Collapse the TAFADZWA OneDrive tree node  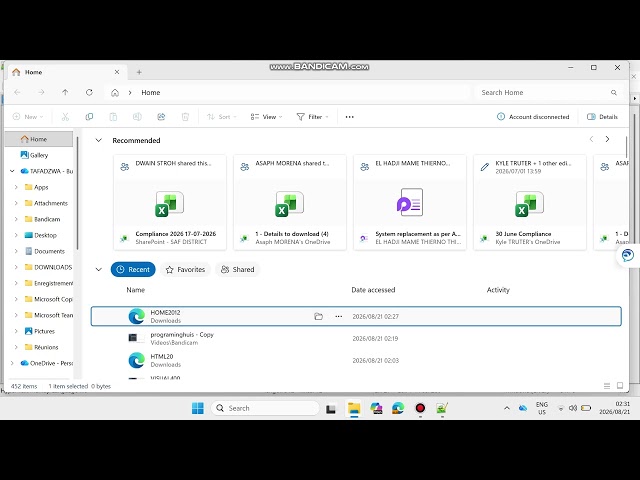click(12, 171)
